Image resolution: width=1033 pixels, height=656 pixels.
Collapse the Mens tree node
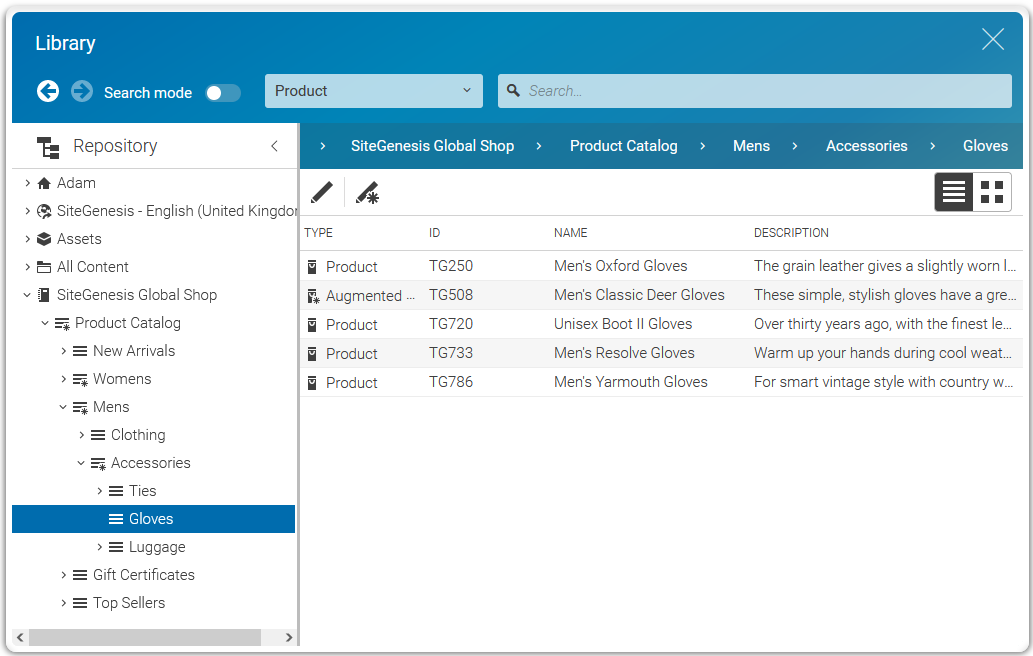click(63, 407)
